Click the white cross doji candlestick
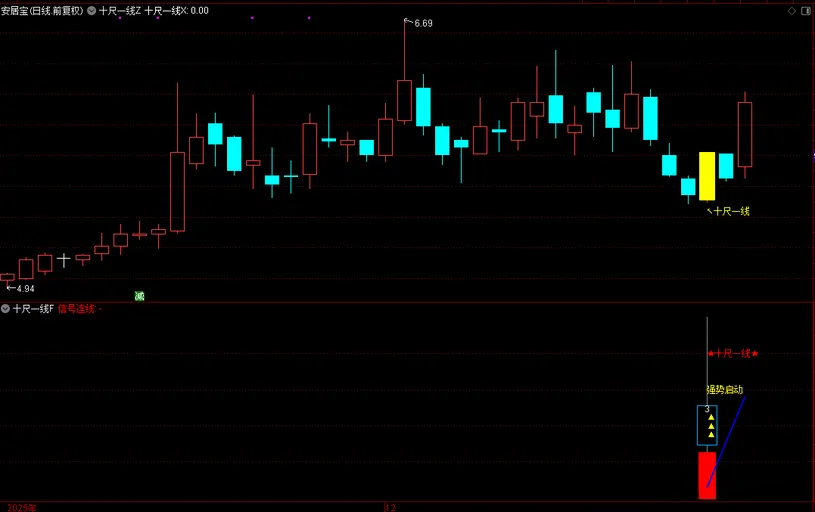 (64, 260)
